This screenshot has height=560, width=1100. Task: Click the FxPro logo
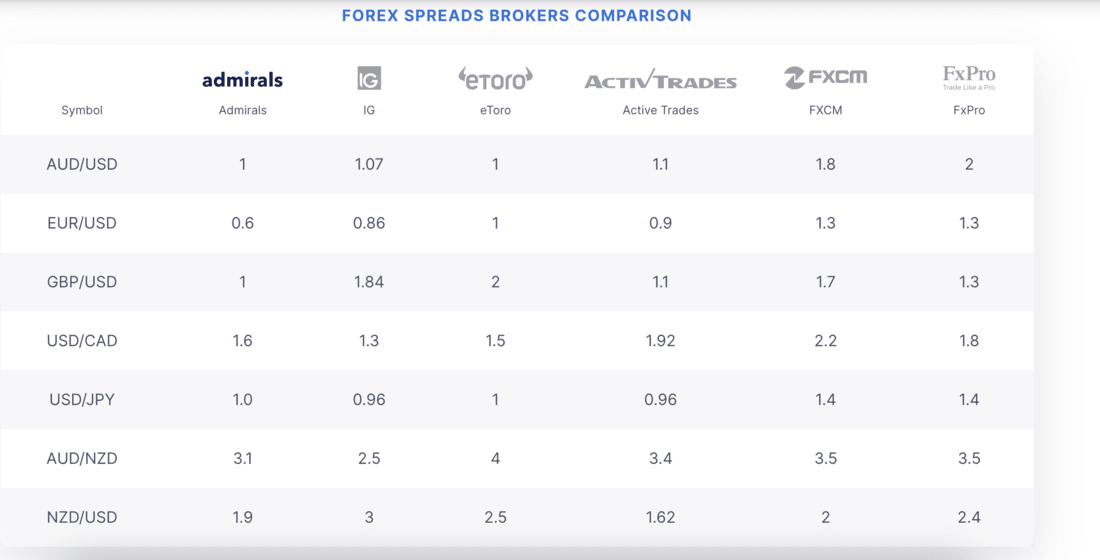pos(969,77)
